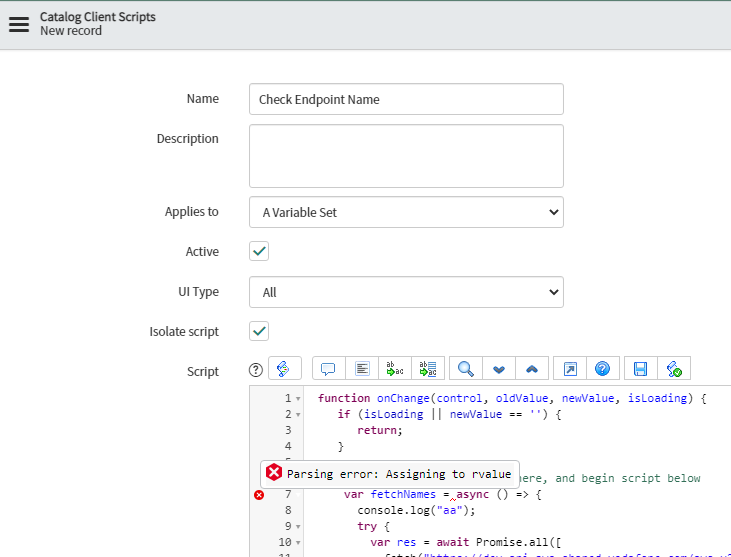Image resolution: width=731 pixels, height=557 pixels.
Task: Click 'isLoading' parameter in line 1
Action: pos(657,399)
